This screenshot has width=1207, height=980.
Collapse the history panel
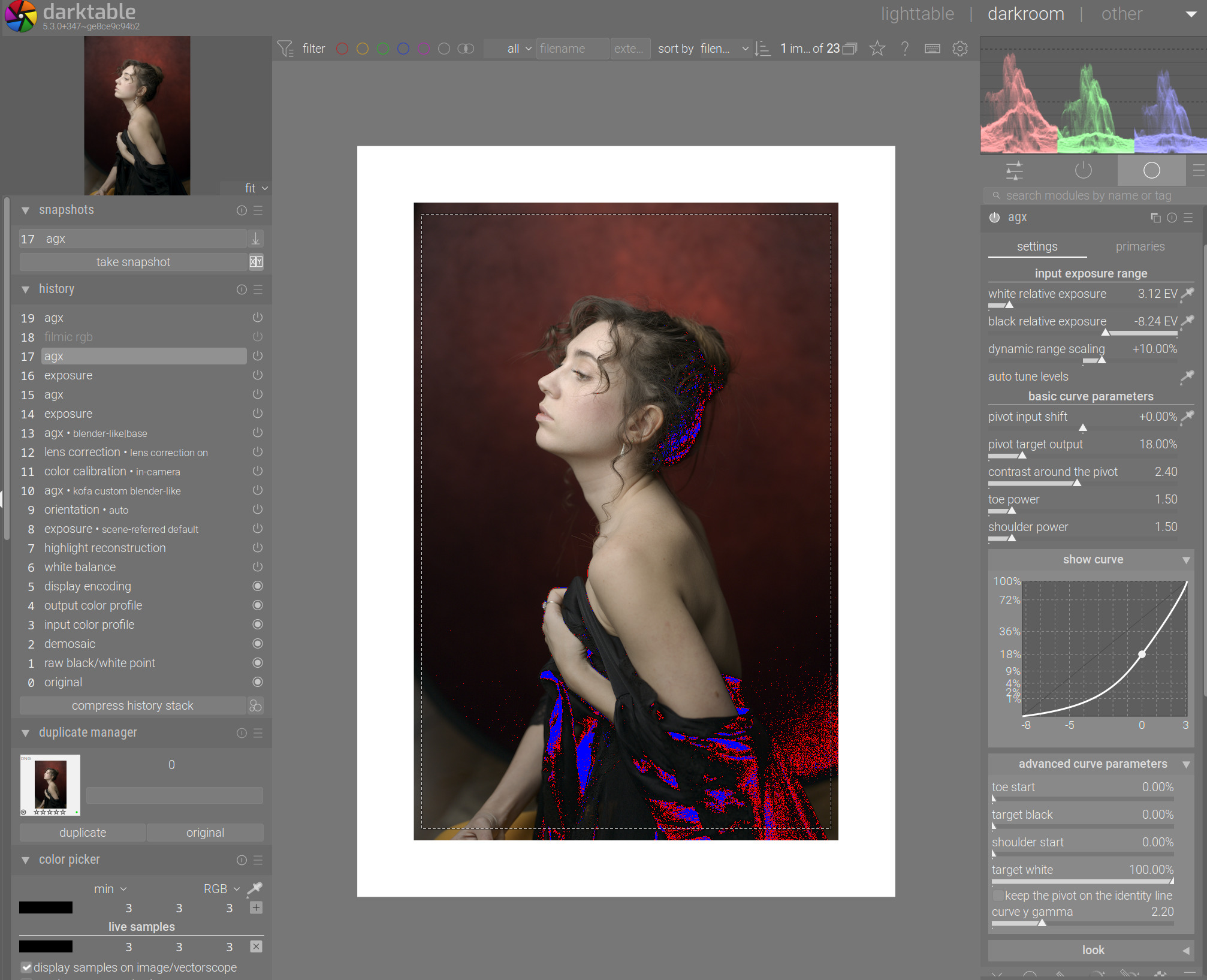26,290
